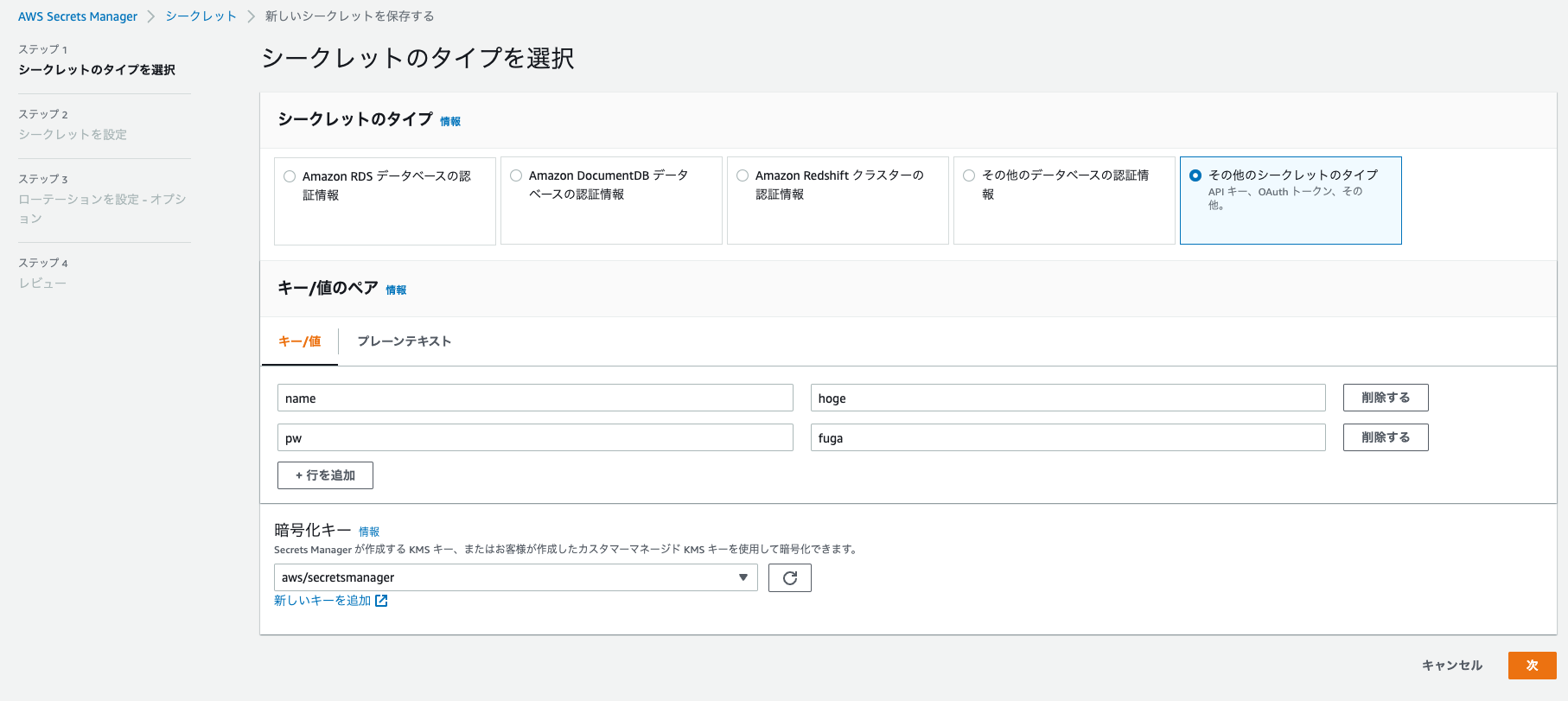The width and height of the screenshot is (1568, 701).
Task: Open the シークレット breadcrumb link
Action: click(x=201, y=16)
